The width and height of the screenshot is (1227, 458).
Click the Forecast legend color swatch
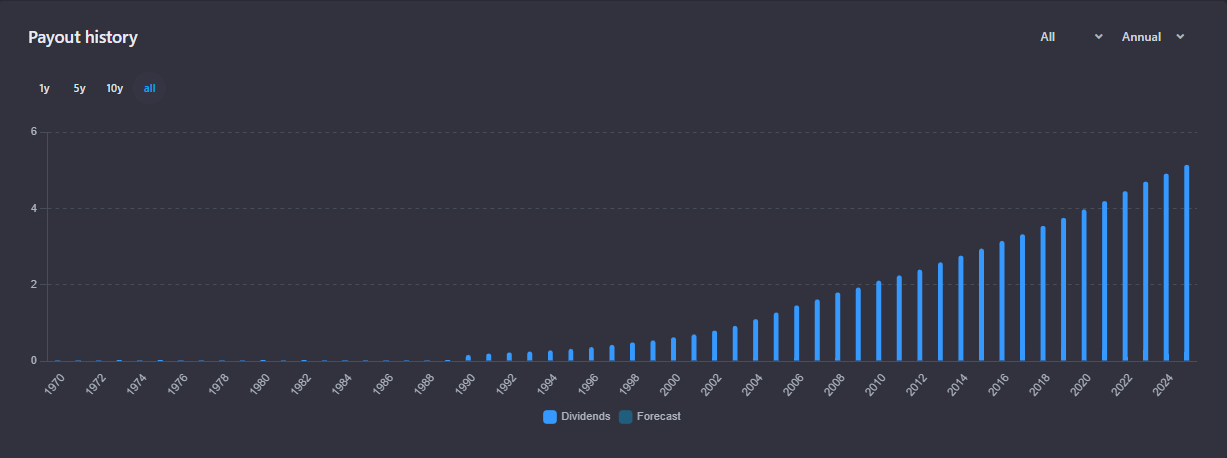pos(626,417)
